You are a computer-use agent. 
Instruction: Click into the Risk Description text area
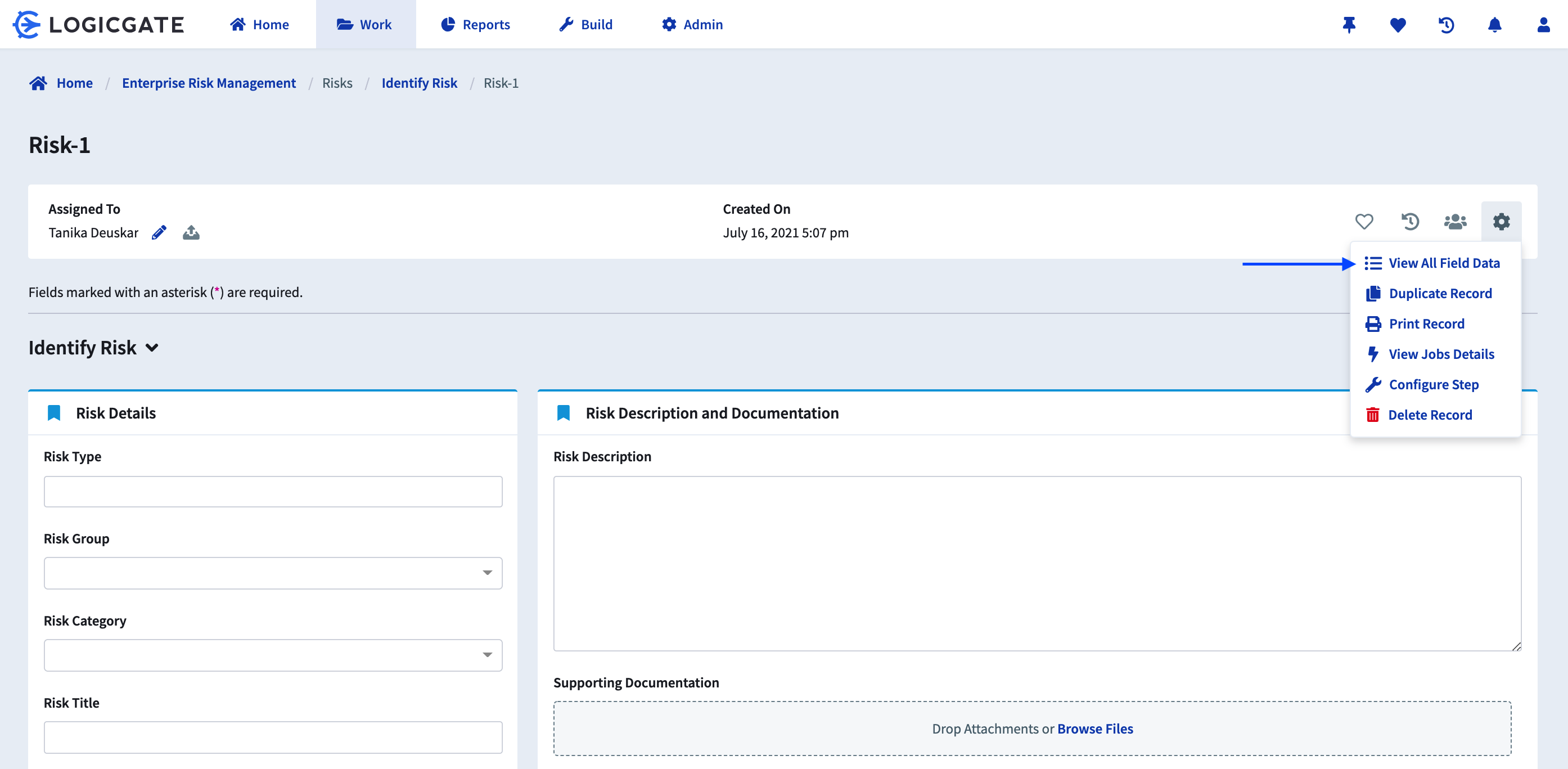coord(1037,563)
